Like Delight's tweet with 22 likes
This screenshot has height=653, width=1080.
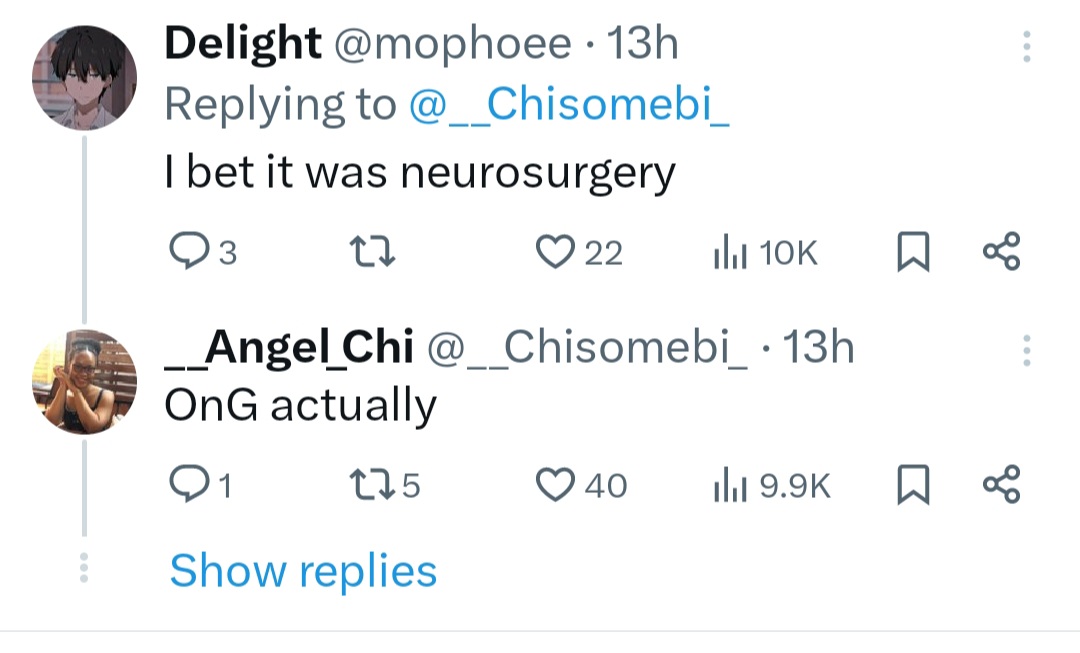[554, 253]
